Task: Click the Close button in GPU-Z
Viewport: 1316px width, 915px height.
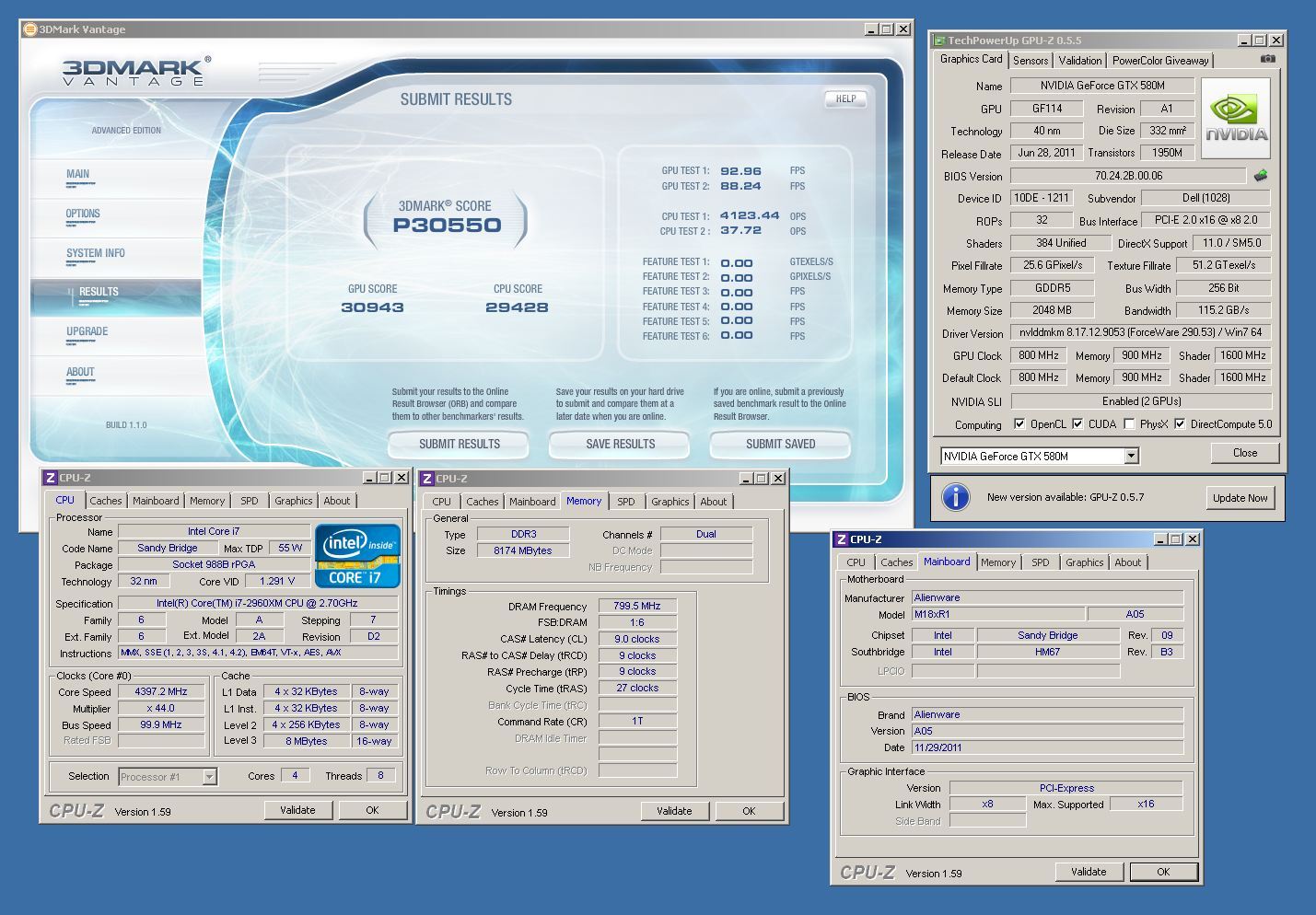Action: pos(1244,453)
